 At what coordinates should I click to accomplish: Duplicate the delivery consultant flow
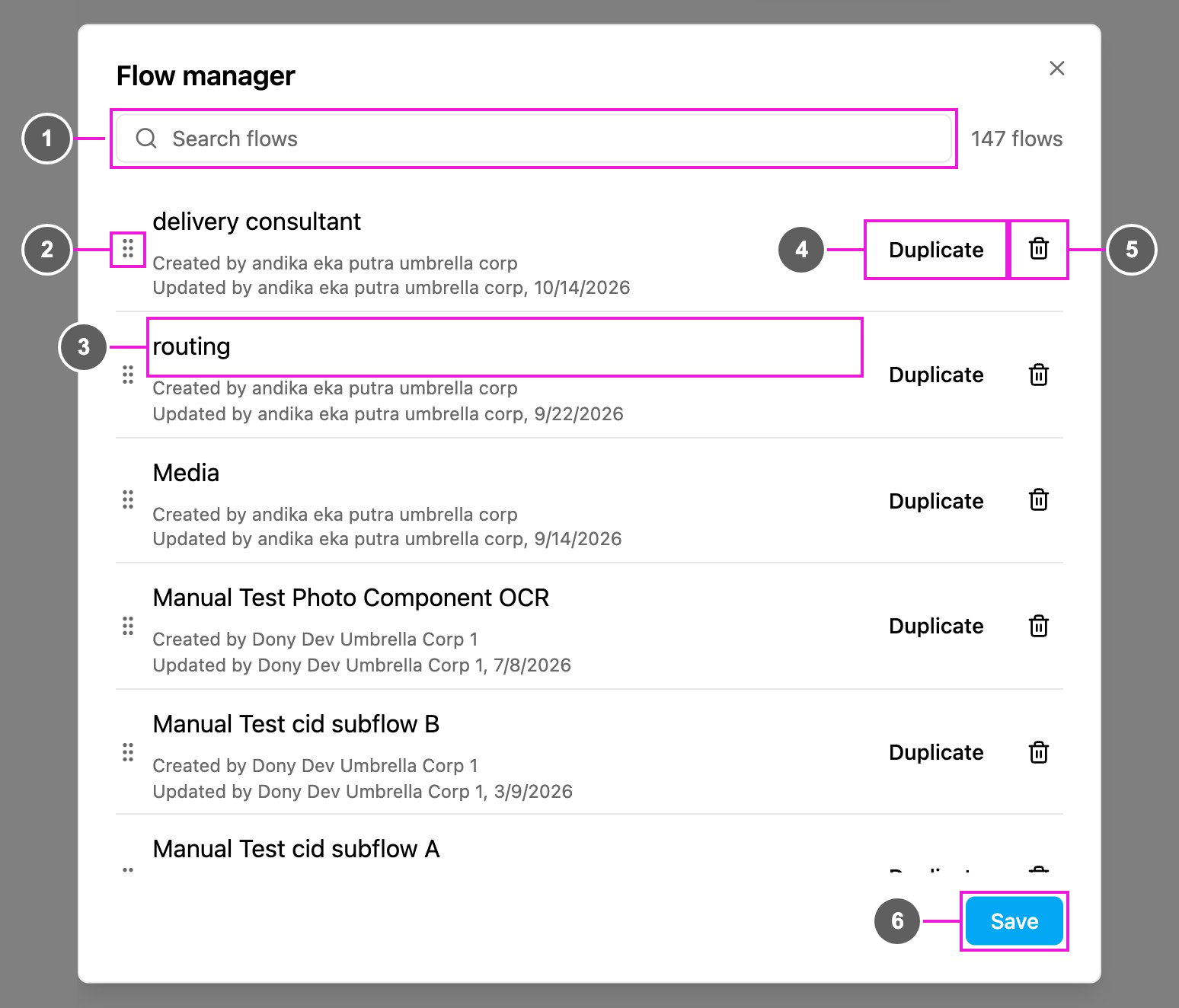pos(936,250)
